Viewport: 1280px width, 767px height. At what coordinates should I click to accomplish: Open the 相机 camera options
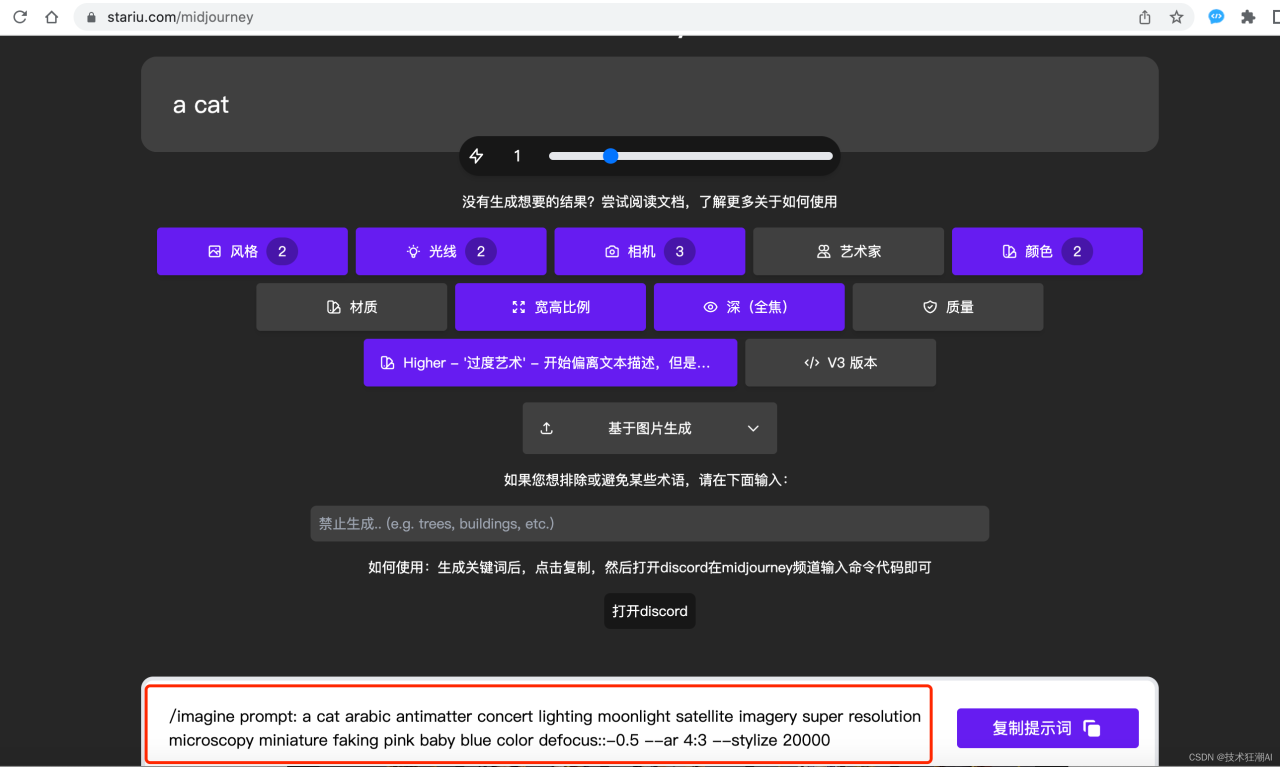650,251
